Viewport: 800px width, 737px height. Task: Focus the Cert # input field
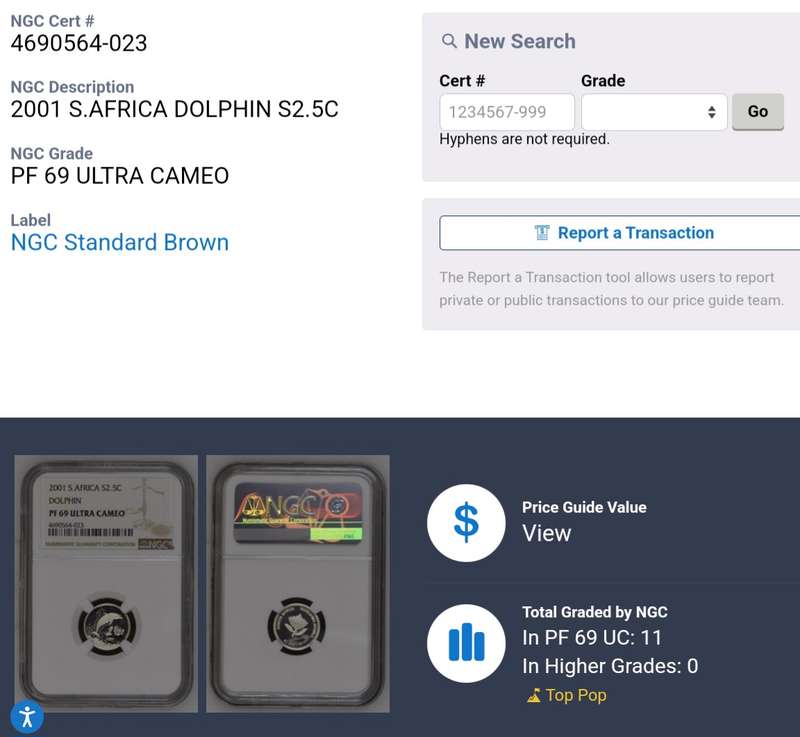(x=507, y=112)
